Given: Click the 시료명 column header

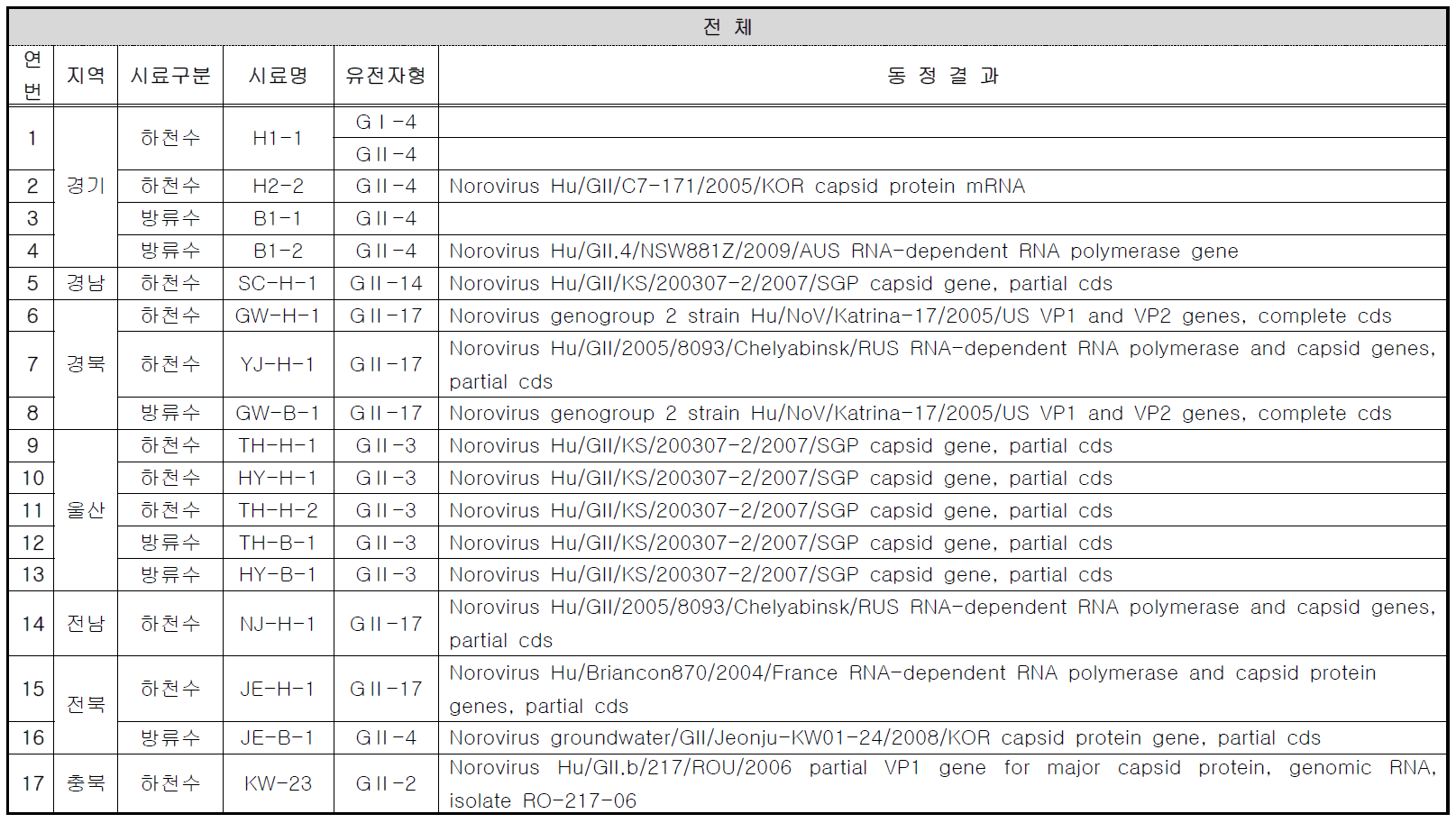Looking at the screenshot, I should (x=278, y=75).
